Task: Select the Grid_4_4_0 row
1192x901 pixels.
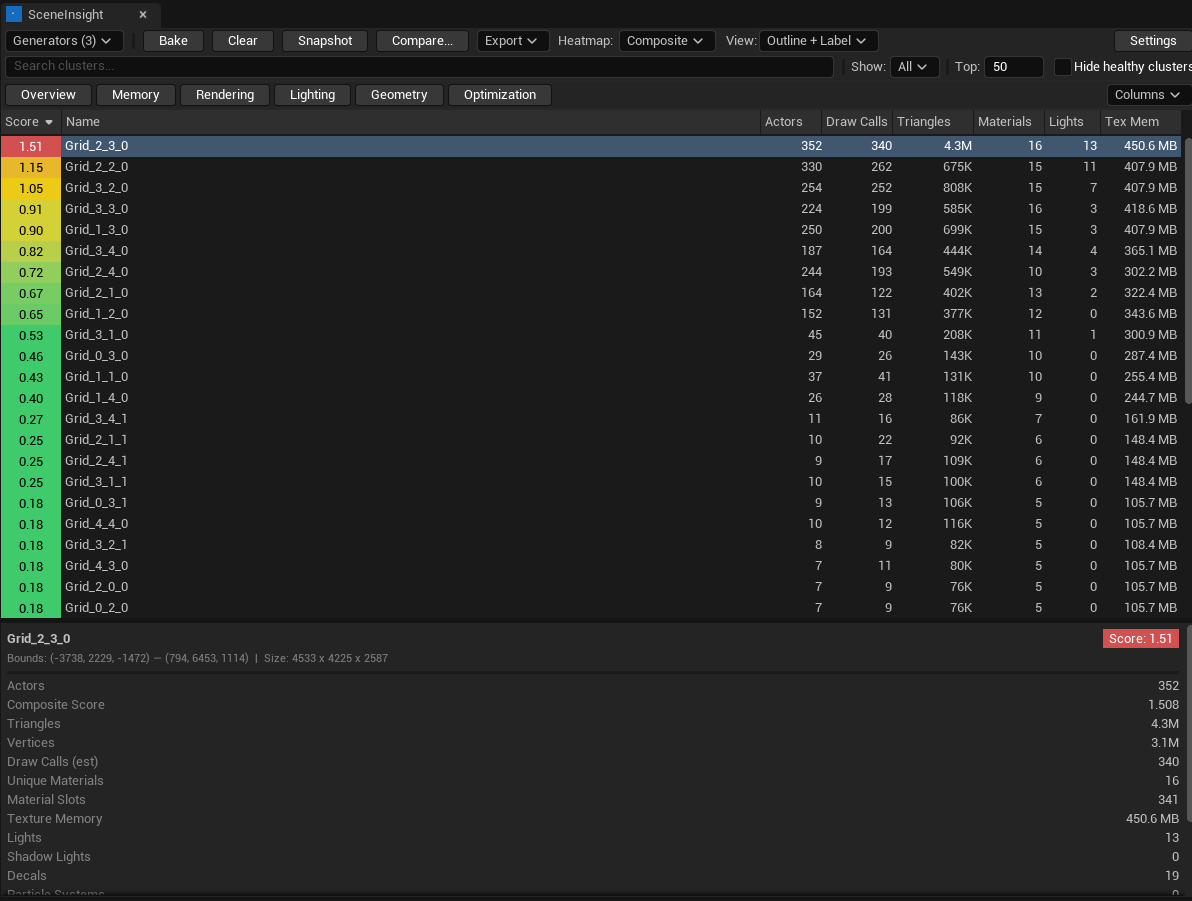Action: (x=591, y=524)
